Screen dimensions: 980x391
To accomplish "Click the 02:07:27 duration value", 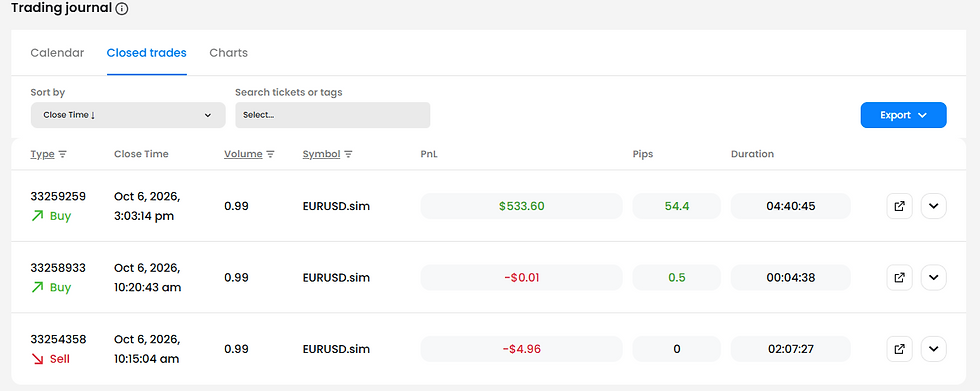I will [791, 349].
